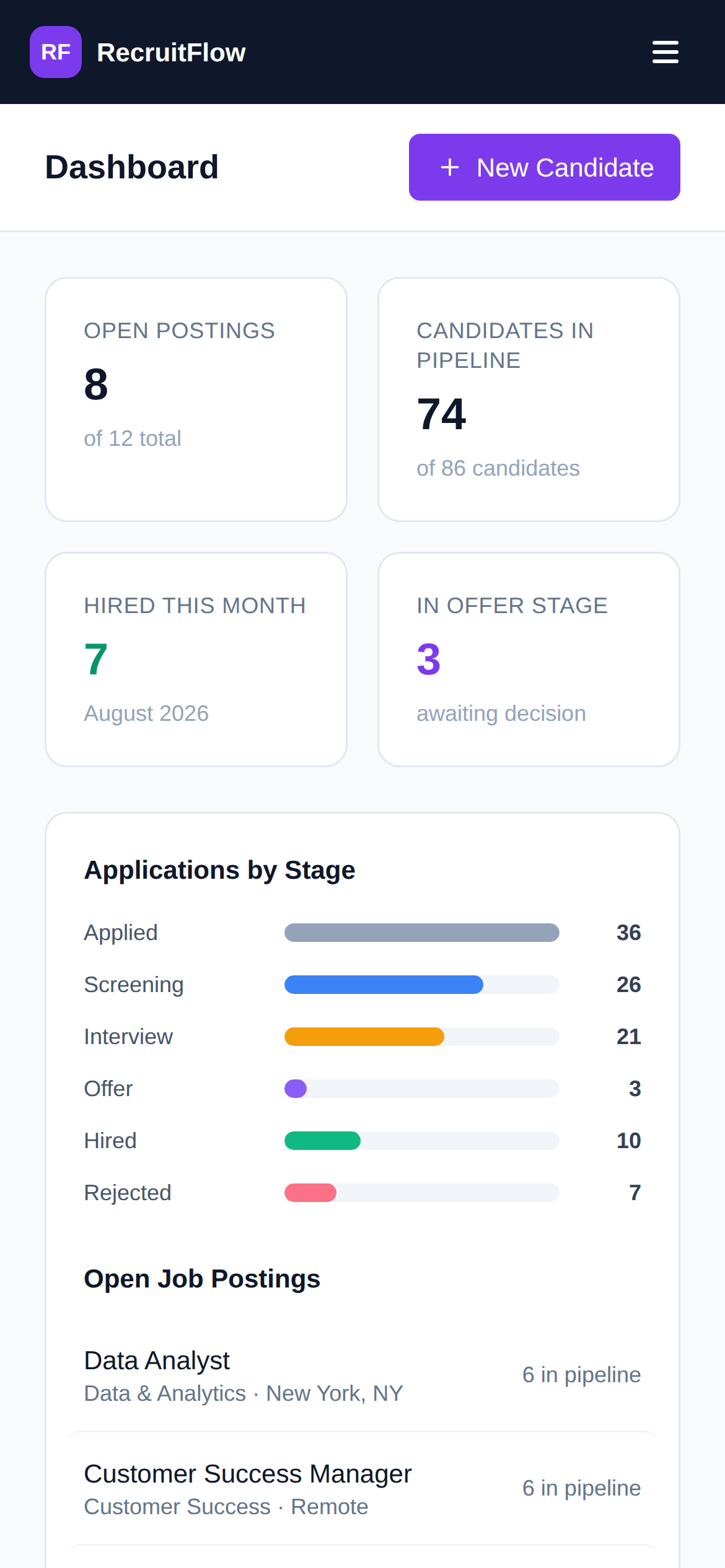Select the orange Interview stage bar
The width and height of the screenshot is (725, 1568).
(x=422, y=1037)
